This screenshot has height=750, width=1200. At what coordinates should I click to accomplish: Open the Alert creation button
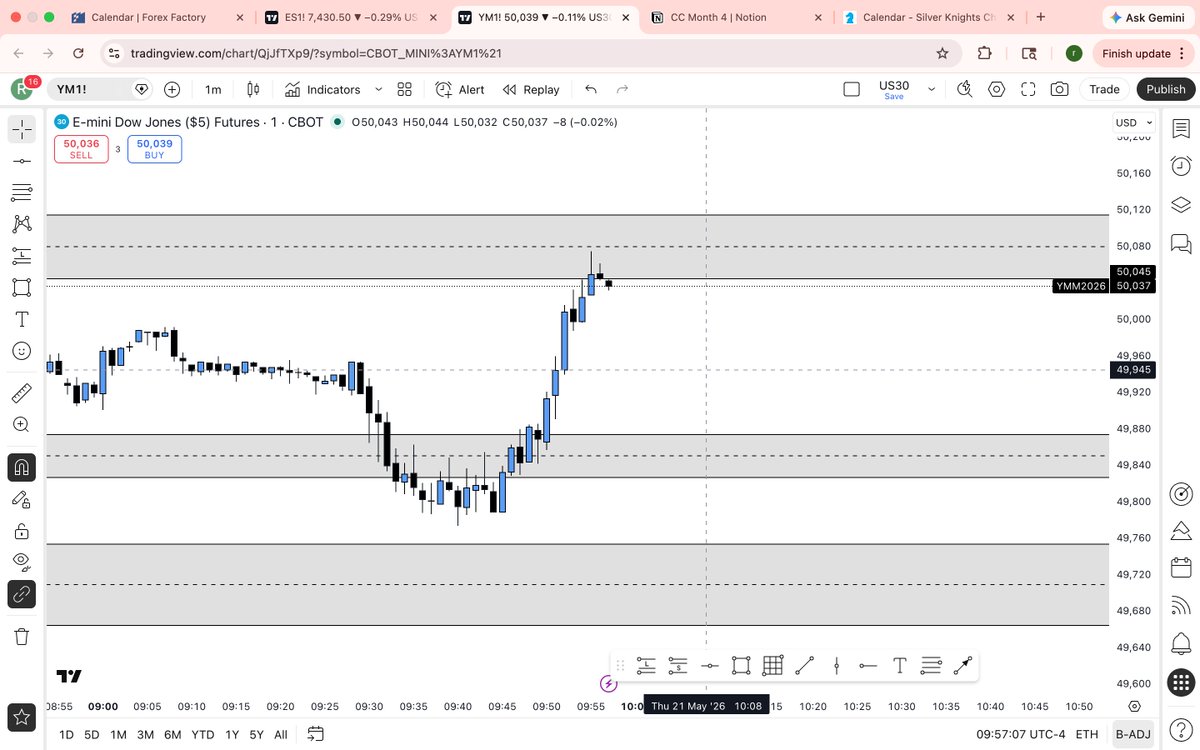(460, 89)
